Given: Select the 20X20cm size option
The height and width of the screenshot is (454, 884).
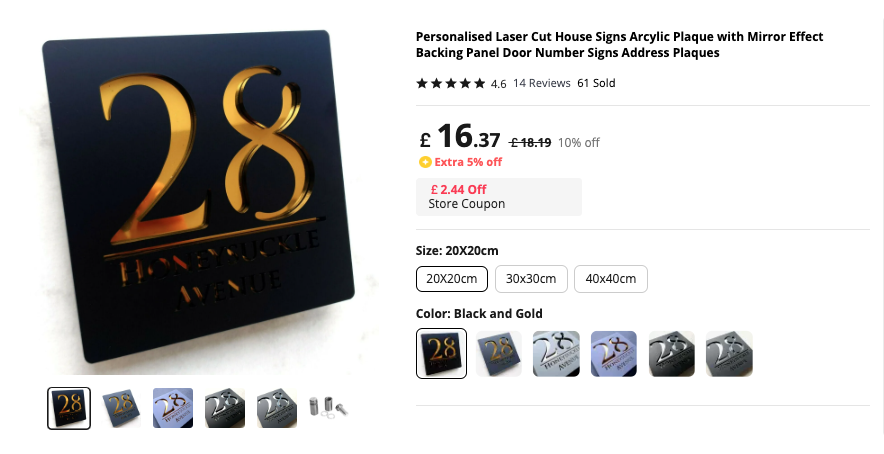Looking at the screenshot, I should click(452, 279).
